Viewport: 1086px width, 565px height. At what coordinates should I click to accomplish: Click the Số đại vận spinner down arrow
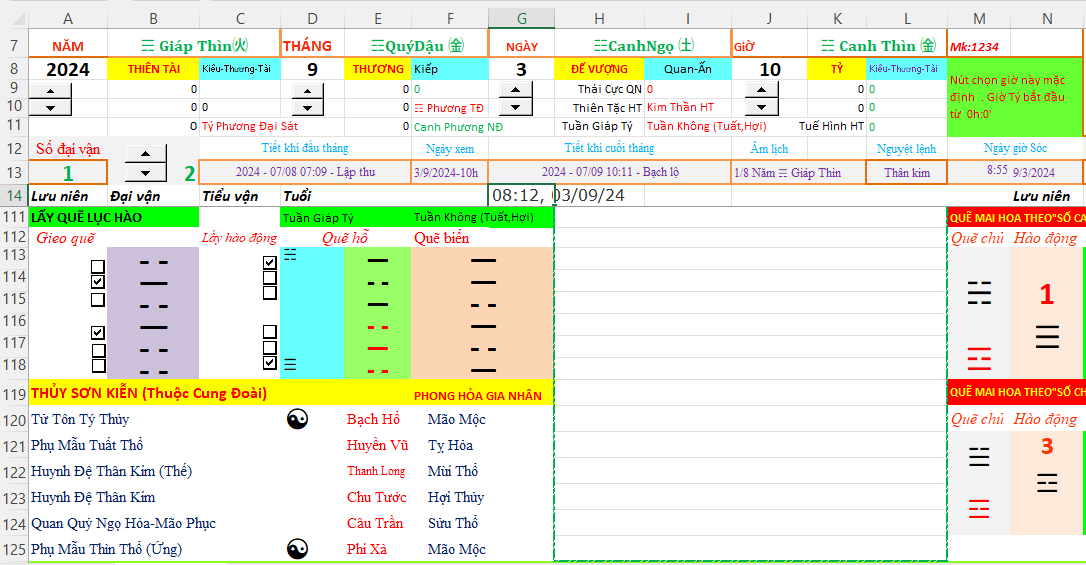146,172
